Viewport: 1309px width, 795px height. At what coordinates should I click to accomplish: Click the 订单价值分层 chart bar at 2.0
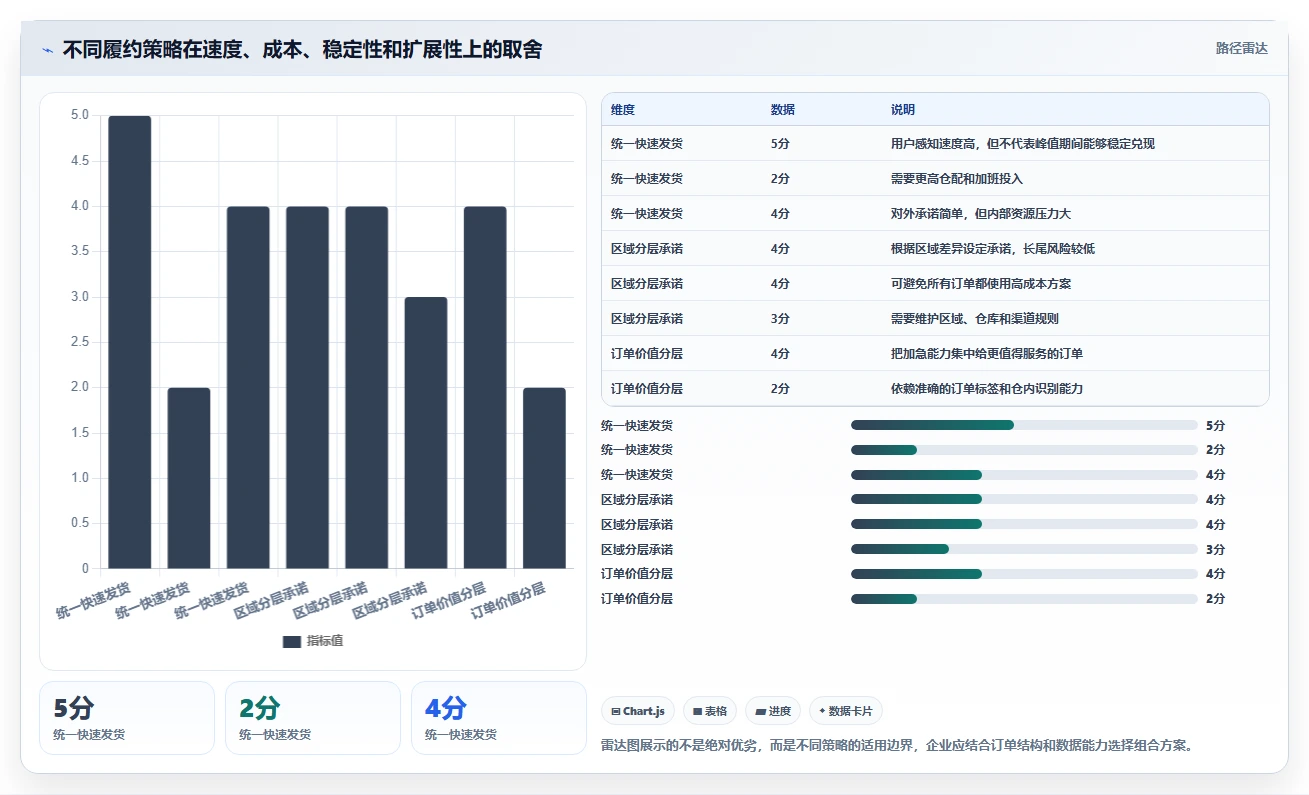pyautogui.click(x=544, y=478)
